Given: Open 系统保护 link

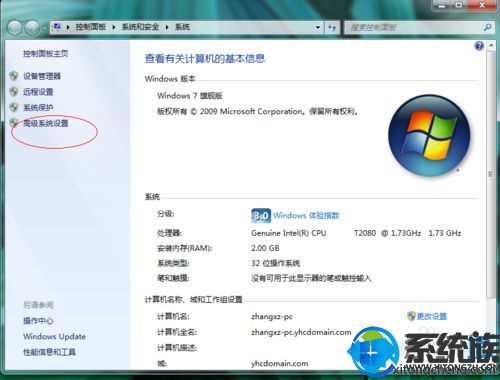Looking at the screenshot, I should click(x=38, y=107).
